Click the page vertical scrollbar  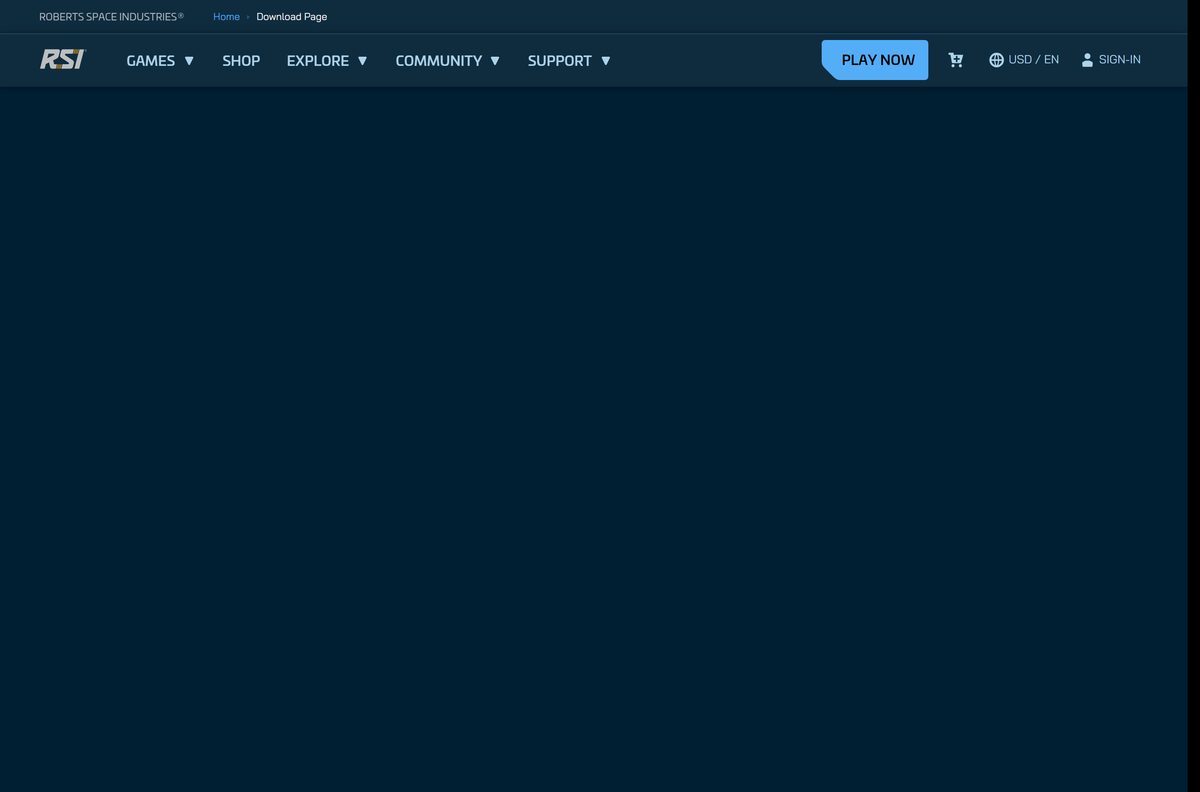(1194, 396)
